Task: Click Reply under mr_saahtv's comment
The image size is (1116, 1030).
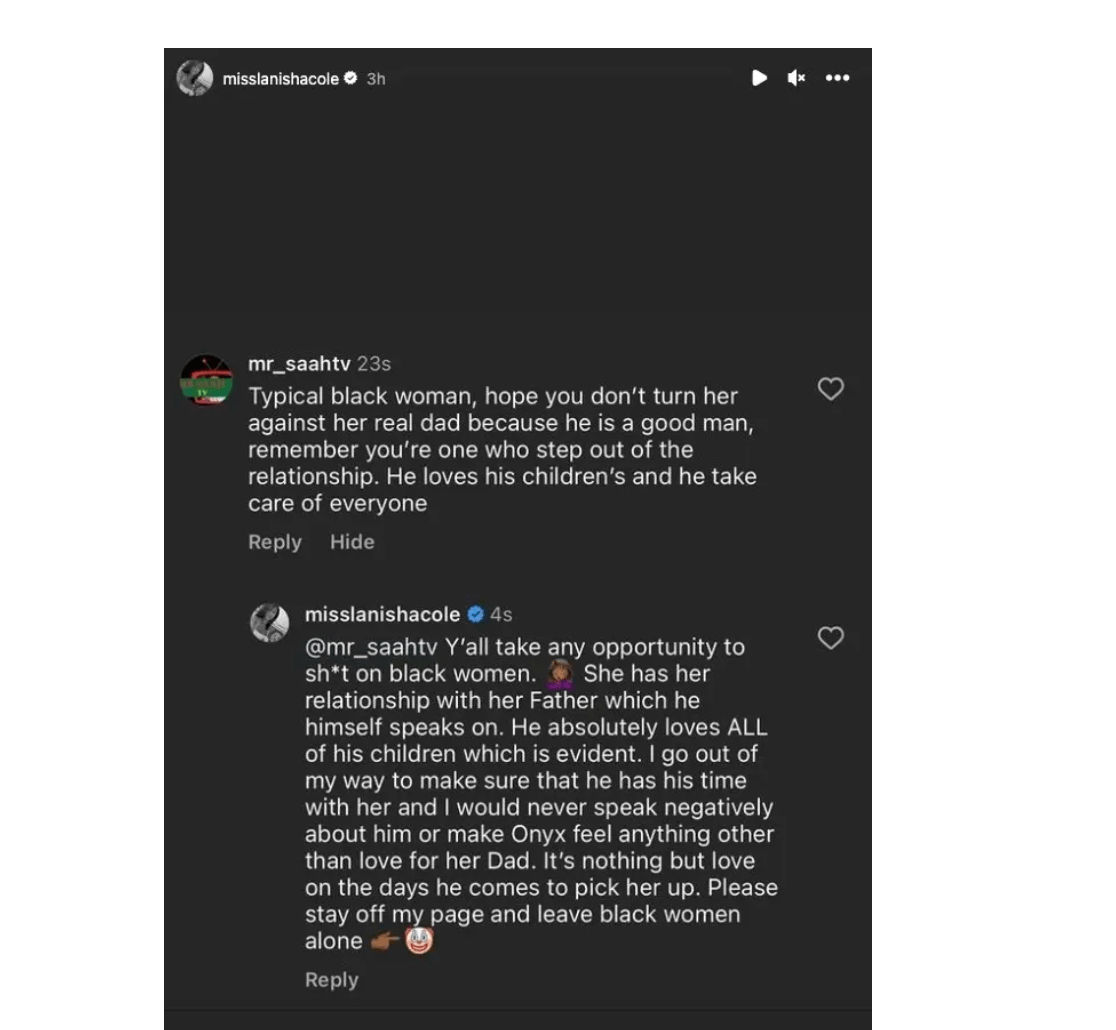Action: [275, 542]
